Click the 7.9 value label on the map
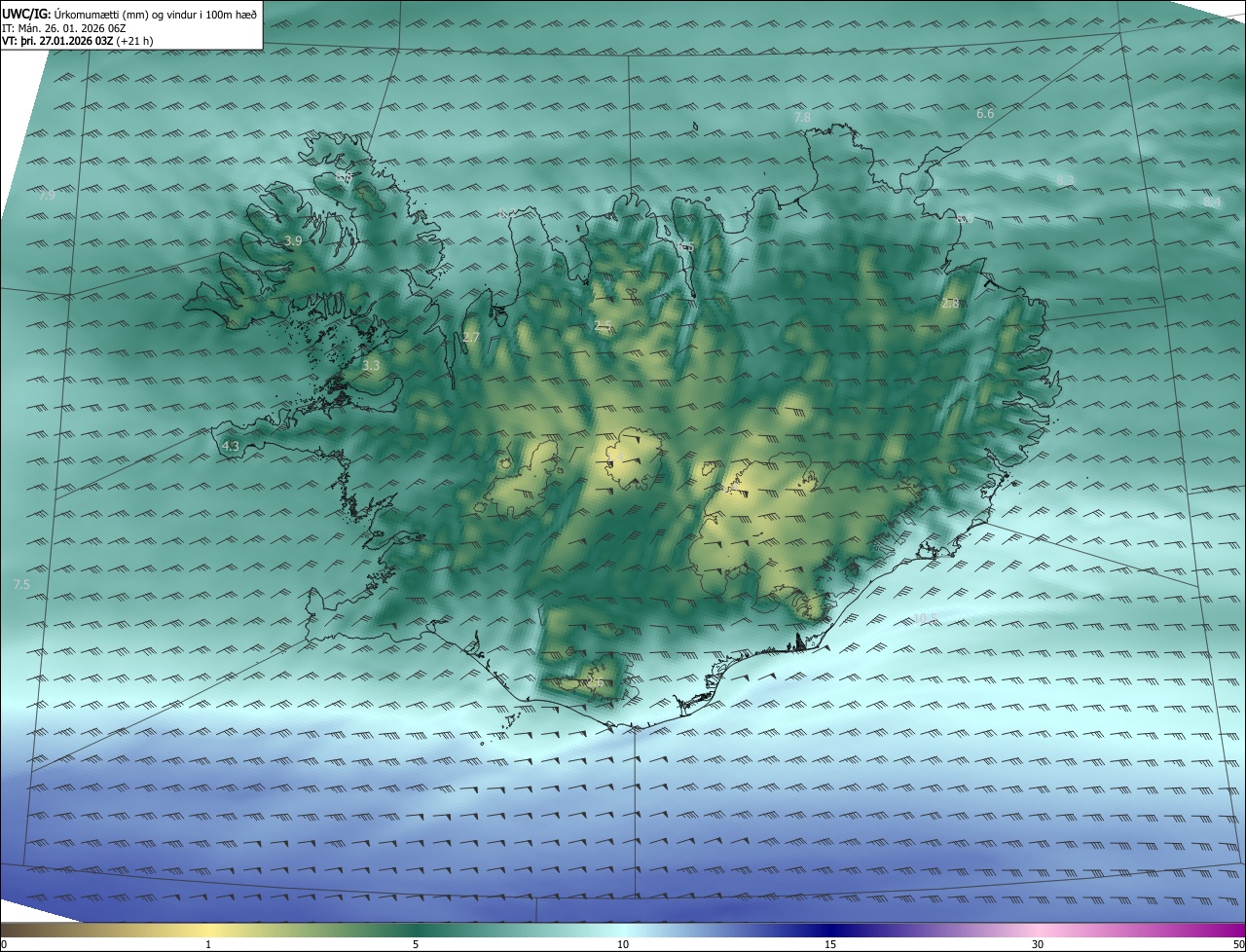This screenshot has width=1246, height=952. point(47,196)
